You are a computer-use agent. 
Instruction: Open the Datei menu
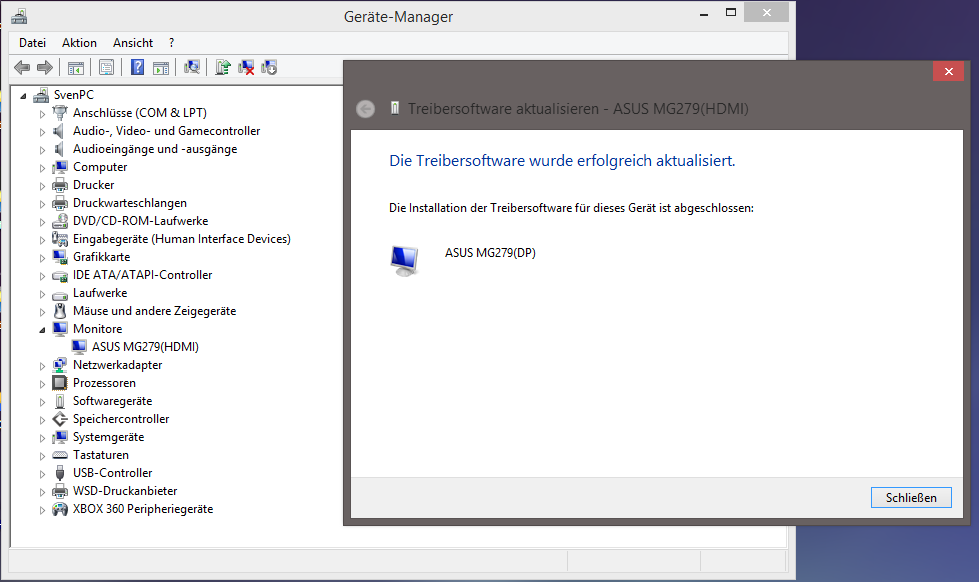click(x=32, y=43)
